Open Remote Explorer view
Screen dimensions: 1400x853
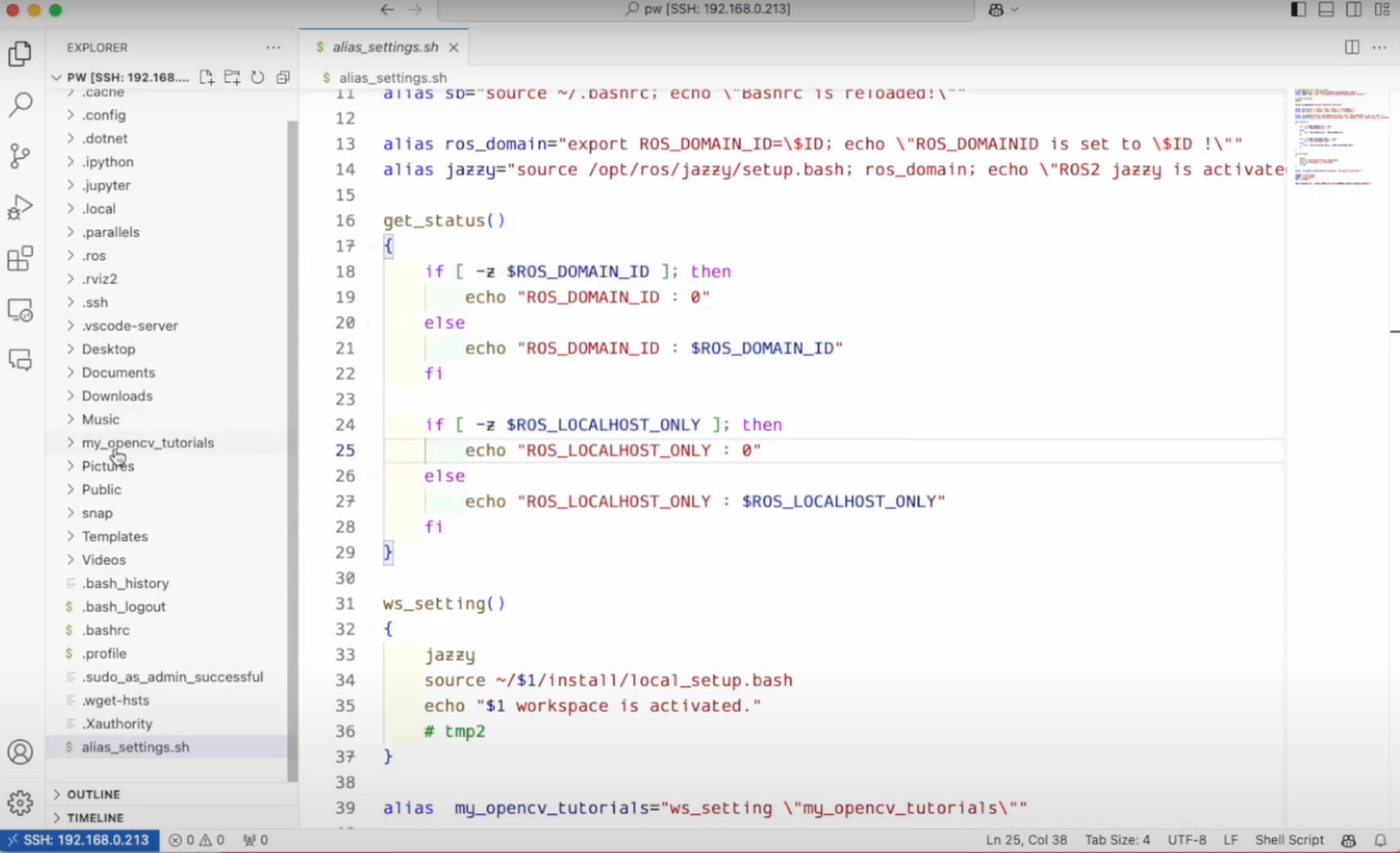coord(20,310)
